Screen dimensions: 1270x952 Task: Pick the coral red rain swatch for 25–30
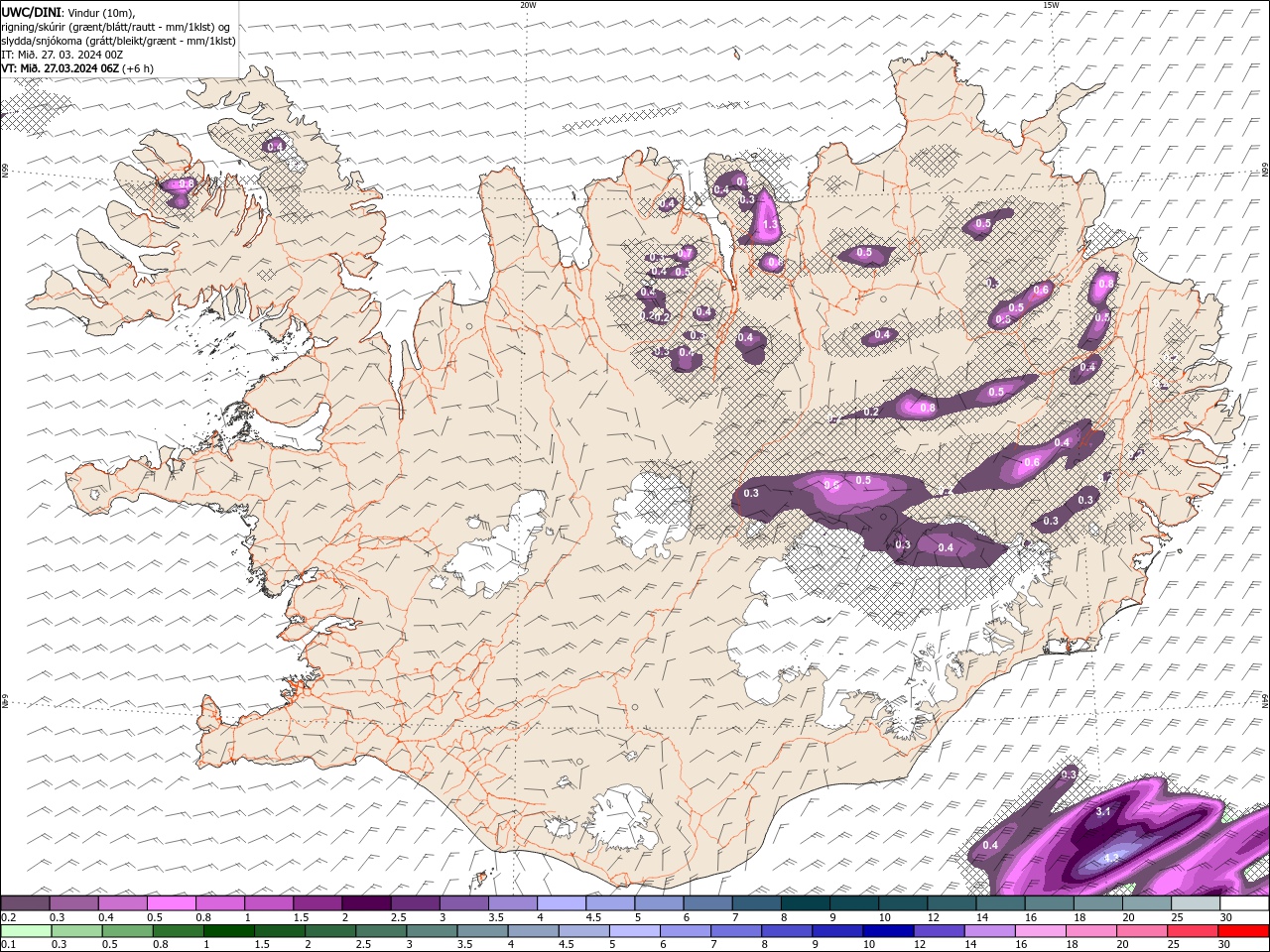point(1194,931)
